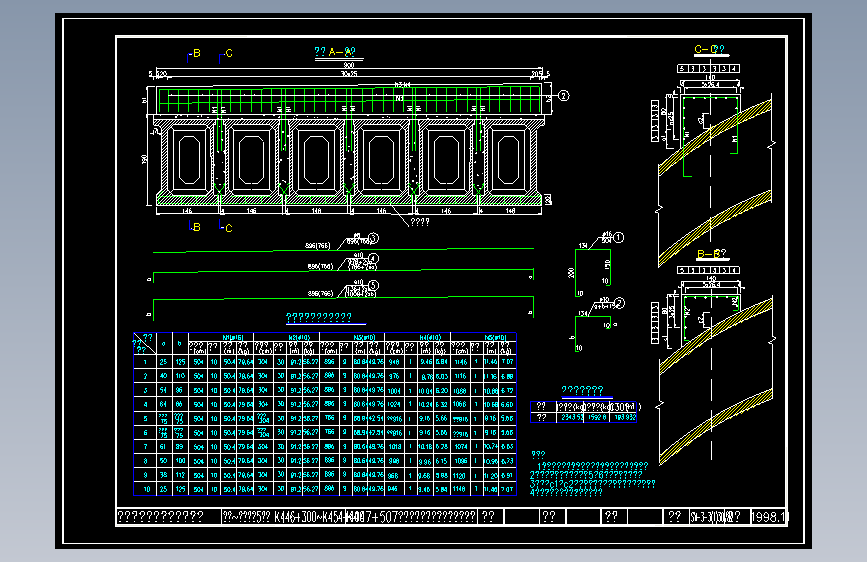Click the 'a' column header in the rebar table
Image resolution: width=867 pixels, height=562 pixels.
(163, 344)
